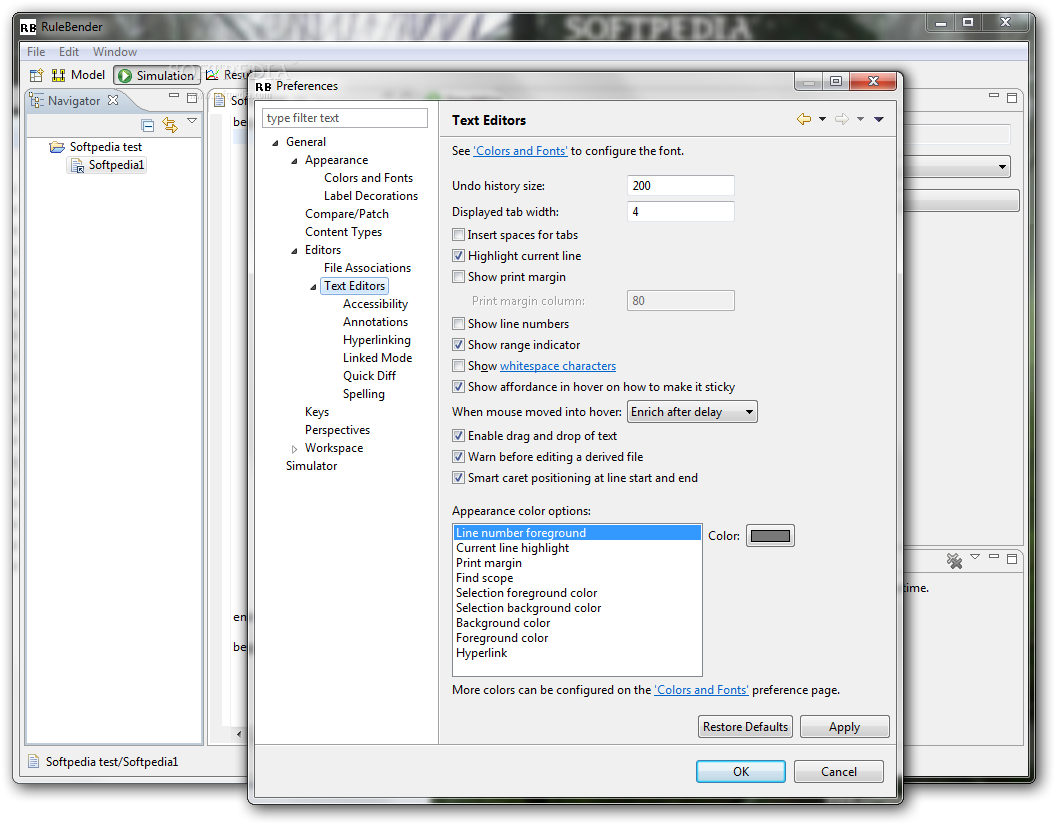Screen dimensions: 1056x825
Task: Toggle Insert spaces for tabs checkbox
Action: pyautogui.click(x=459, y=234)
